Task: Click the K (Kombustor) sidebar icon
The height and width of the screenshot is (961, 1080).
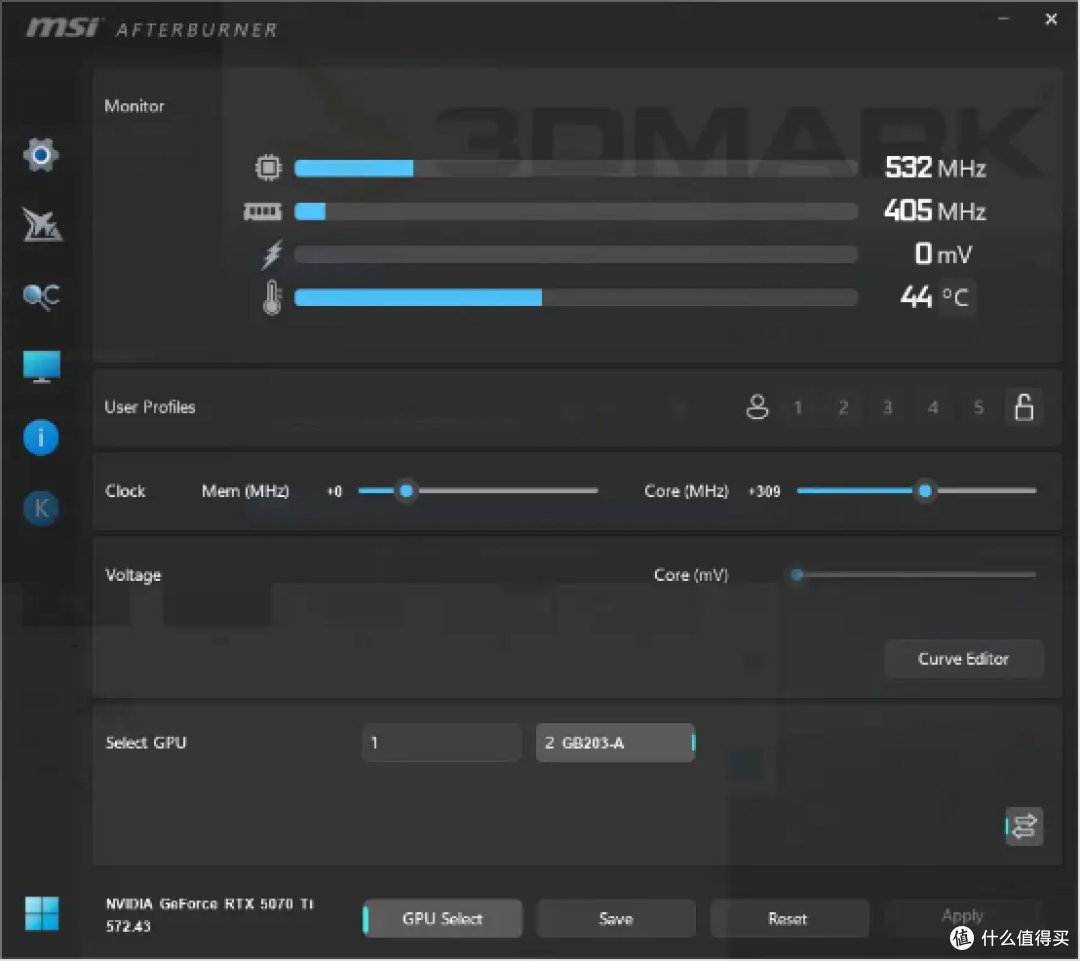Action: (41, 508)
